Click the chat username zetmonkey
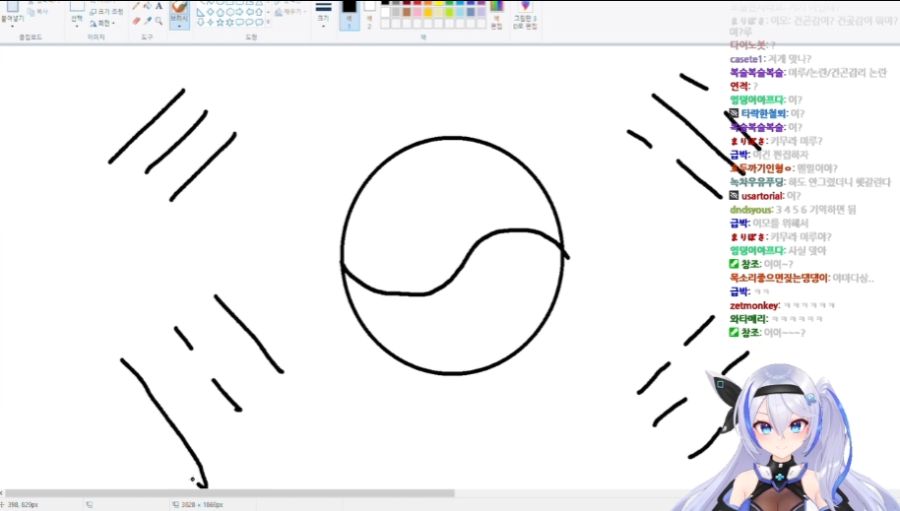 click(x=754, y=305)
